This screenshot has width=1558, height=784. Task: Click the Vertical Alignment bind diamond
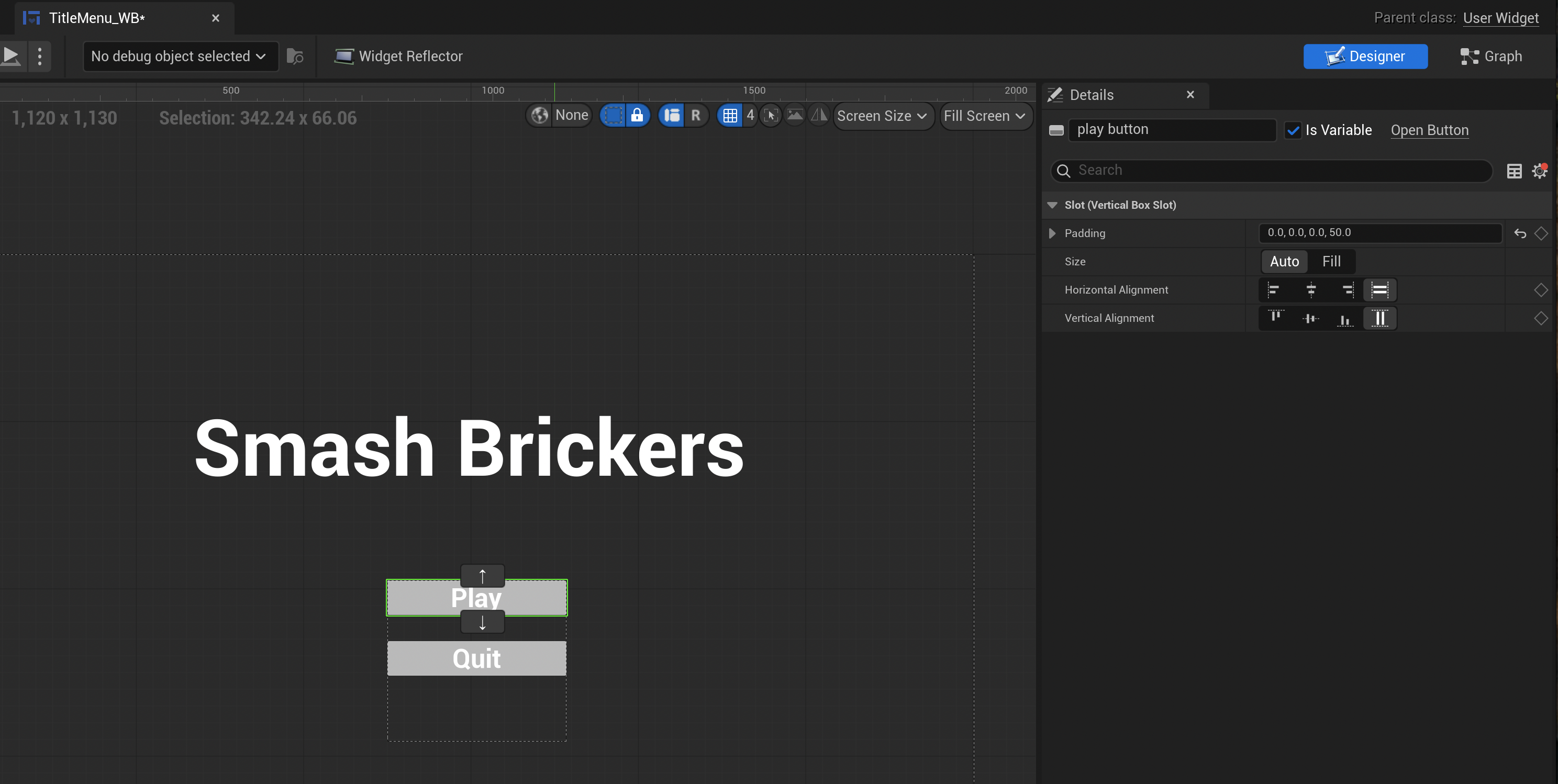pyautogui.click(x=1541, y=318)
